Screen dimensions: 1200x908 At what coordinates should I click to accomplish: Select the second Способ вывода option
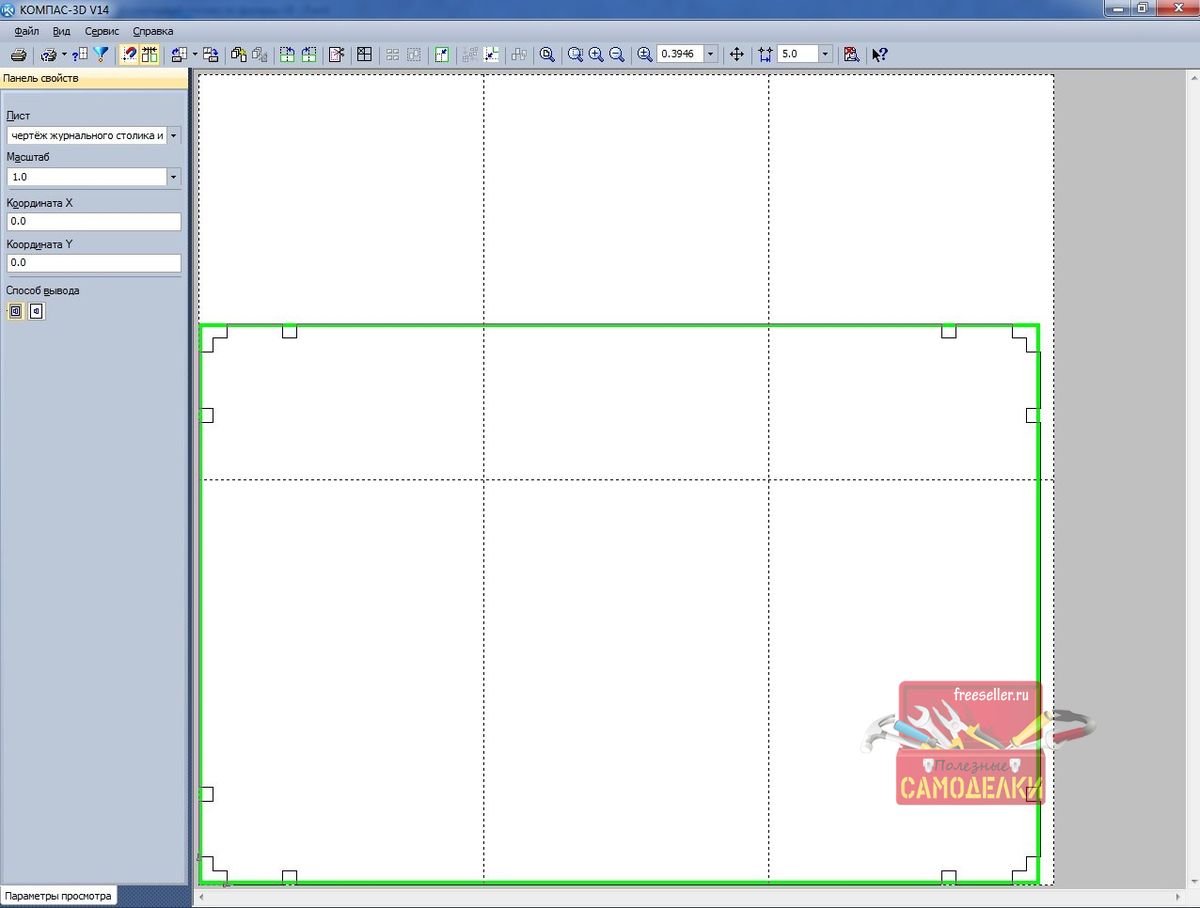[x=36, y=312]
